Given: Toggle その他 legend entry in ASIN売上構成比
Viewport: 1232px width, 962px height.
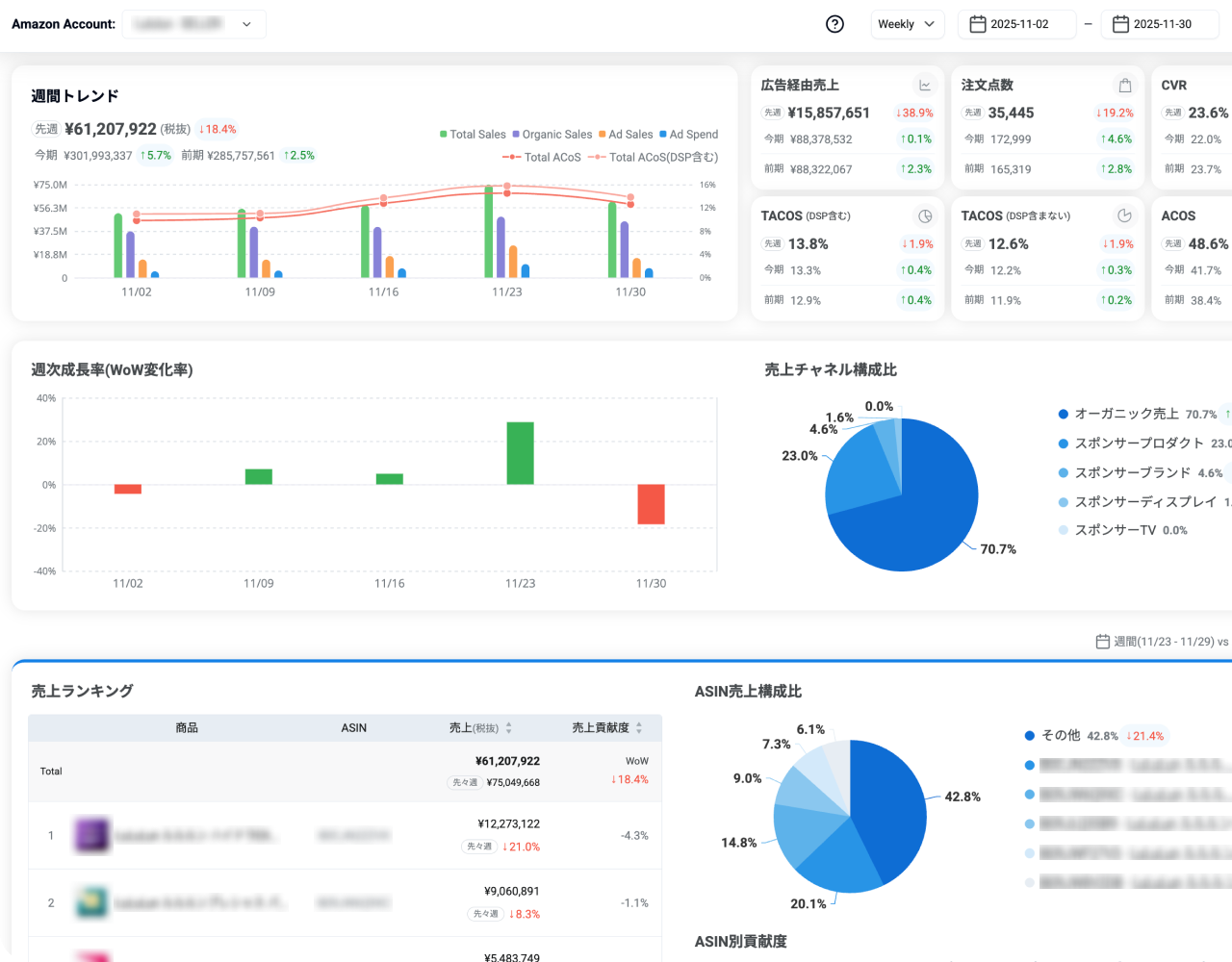Looking at the screenshot, I should (1053, 735).
